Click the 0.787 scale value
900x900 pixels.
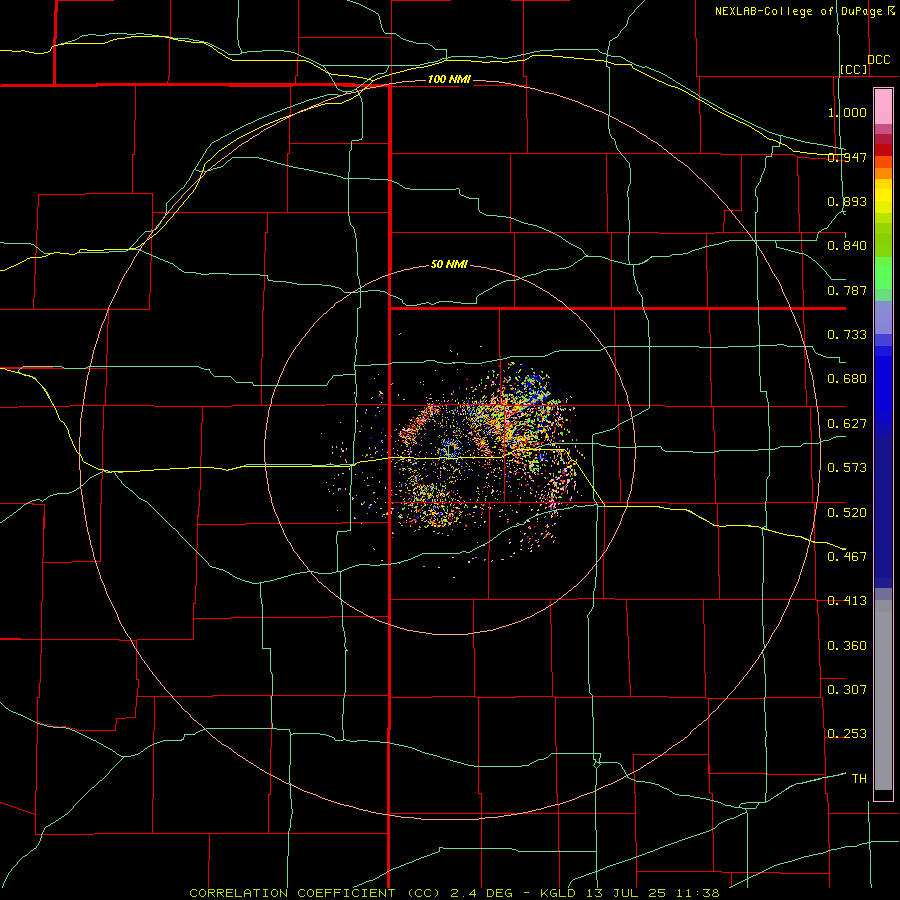click(847, 290)
